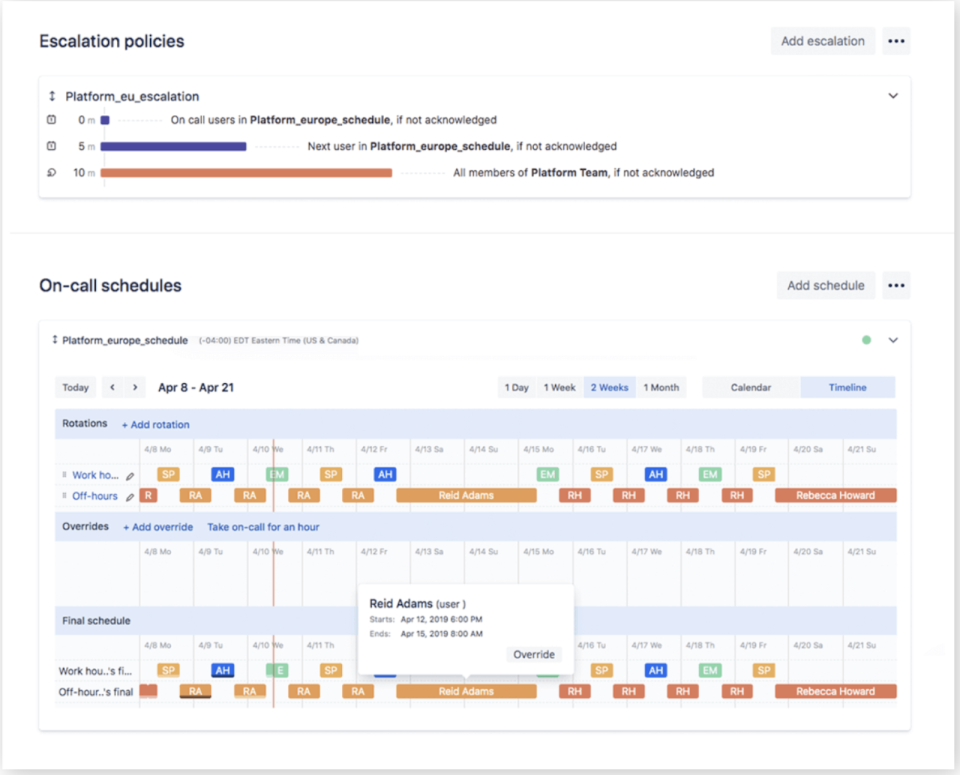Go to next date range with right arrow
The image size is (960, 775).
(x=135, y=387)
